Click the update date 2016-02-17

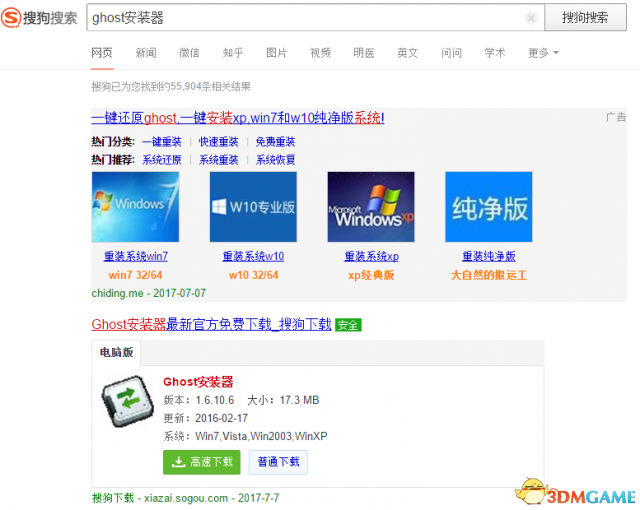pyautogui.click(x=222, y=418)
